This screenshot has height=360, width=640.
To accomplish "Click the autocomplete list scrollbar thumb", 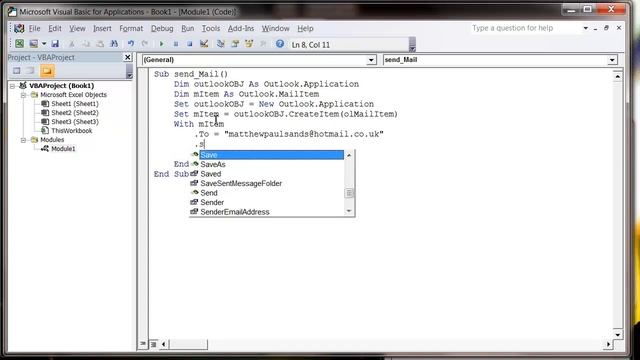I will click(x=349, y=193).
